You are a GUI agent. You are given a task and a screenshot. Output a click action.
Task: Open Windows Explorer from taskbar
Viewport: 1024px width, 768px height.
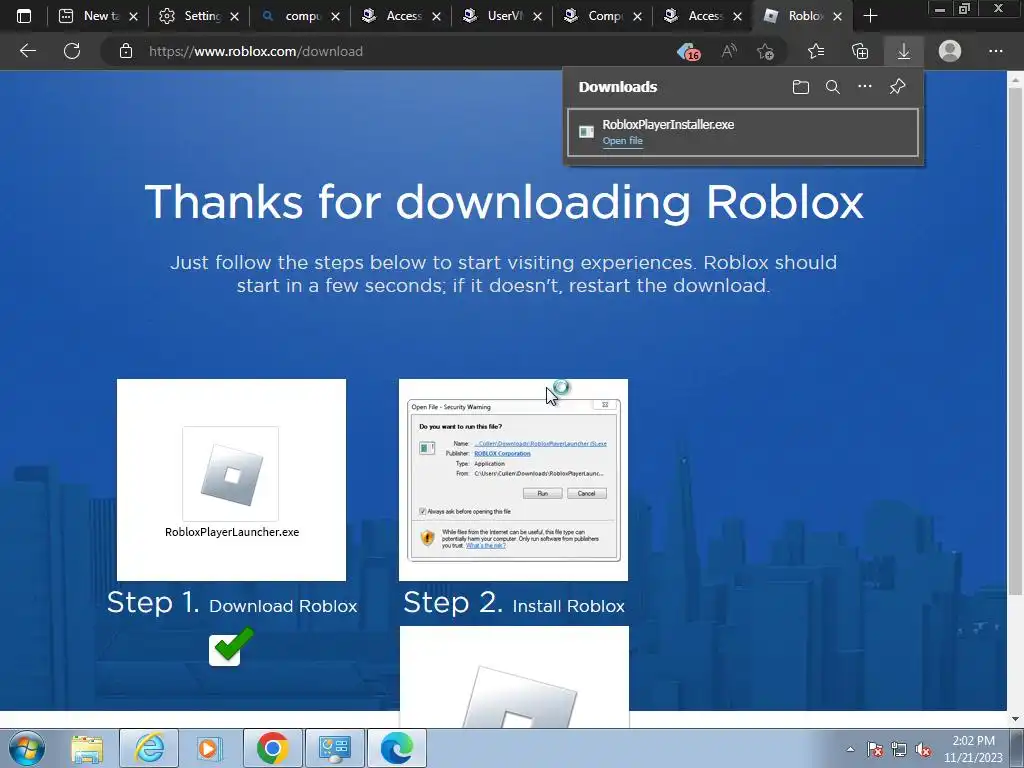point(87,748)
